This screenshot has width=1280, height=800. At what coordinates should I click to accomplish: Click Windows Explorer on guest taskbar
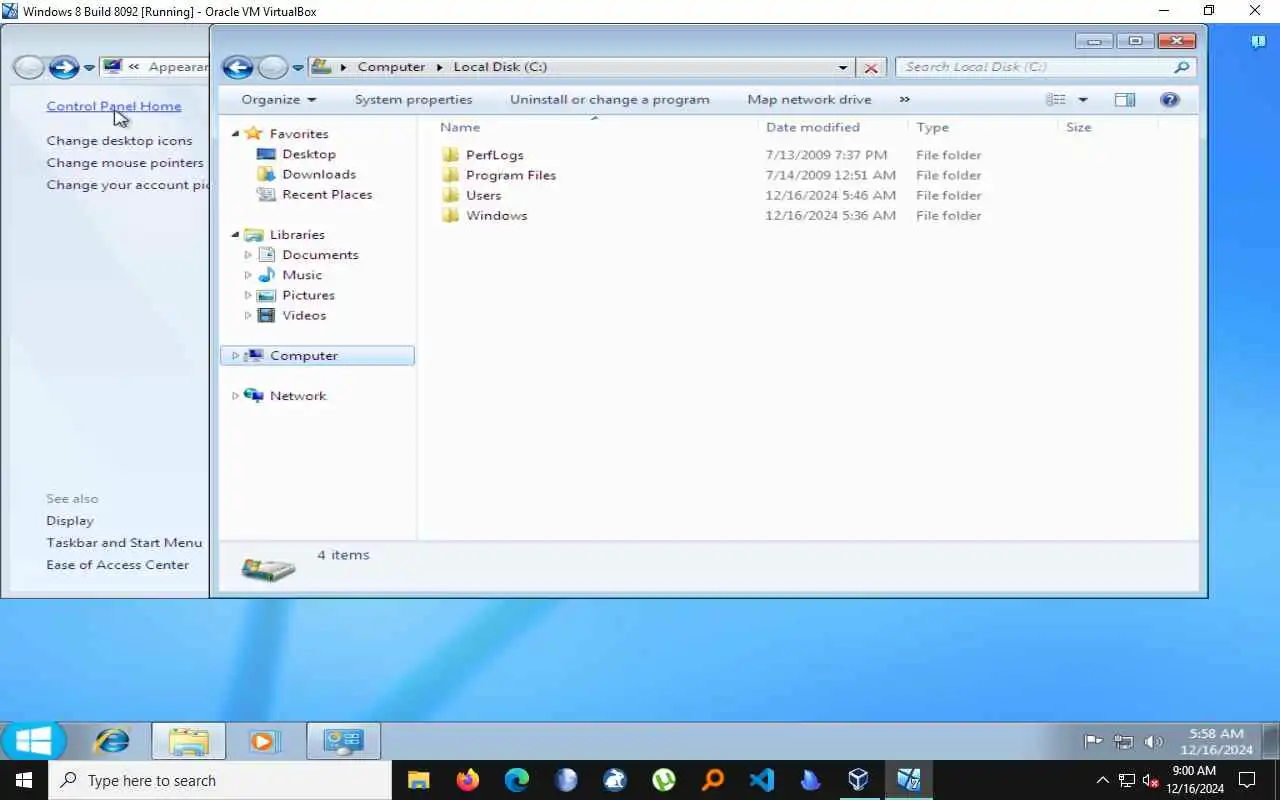(x=188, y=741)
